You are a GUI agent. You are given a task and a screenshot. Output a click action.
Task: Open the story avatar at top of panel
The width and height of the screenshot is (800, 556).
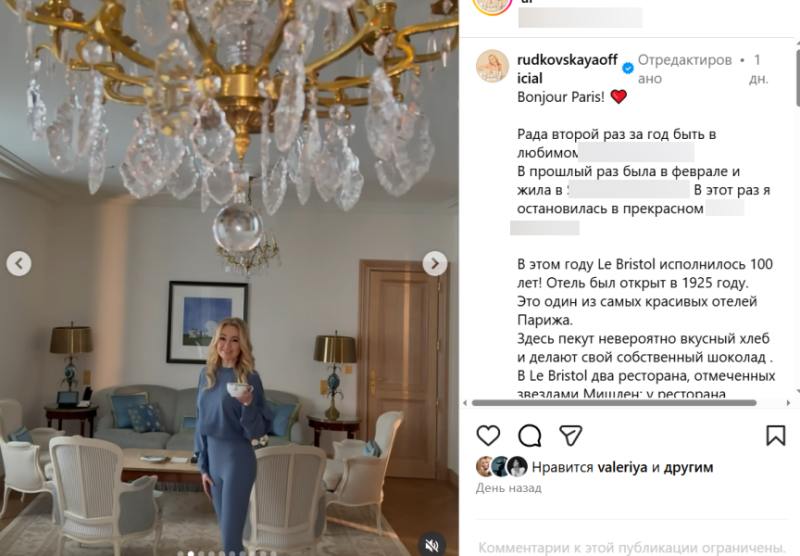(492, 6)
